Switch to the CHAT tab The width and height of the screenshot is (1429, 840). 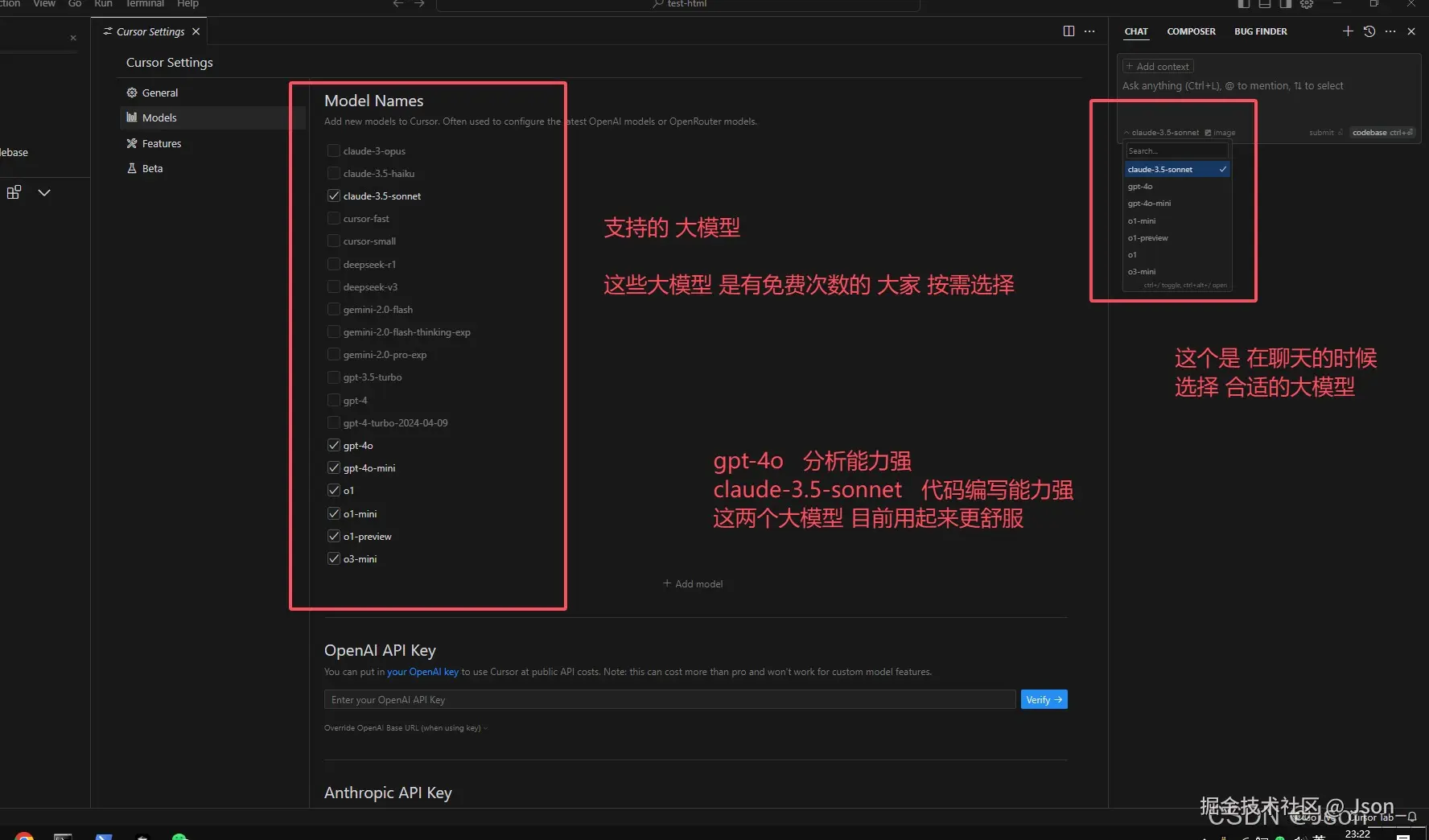[x=1136, y=31]
